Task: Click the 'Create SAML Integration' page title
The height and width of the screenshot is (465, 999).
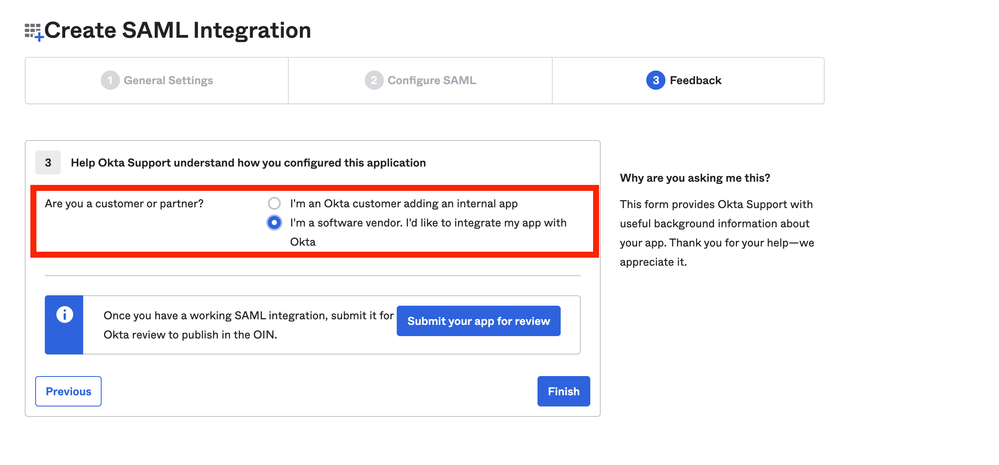Action: click(x=178, y=31)
